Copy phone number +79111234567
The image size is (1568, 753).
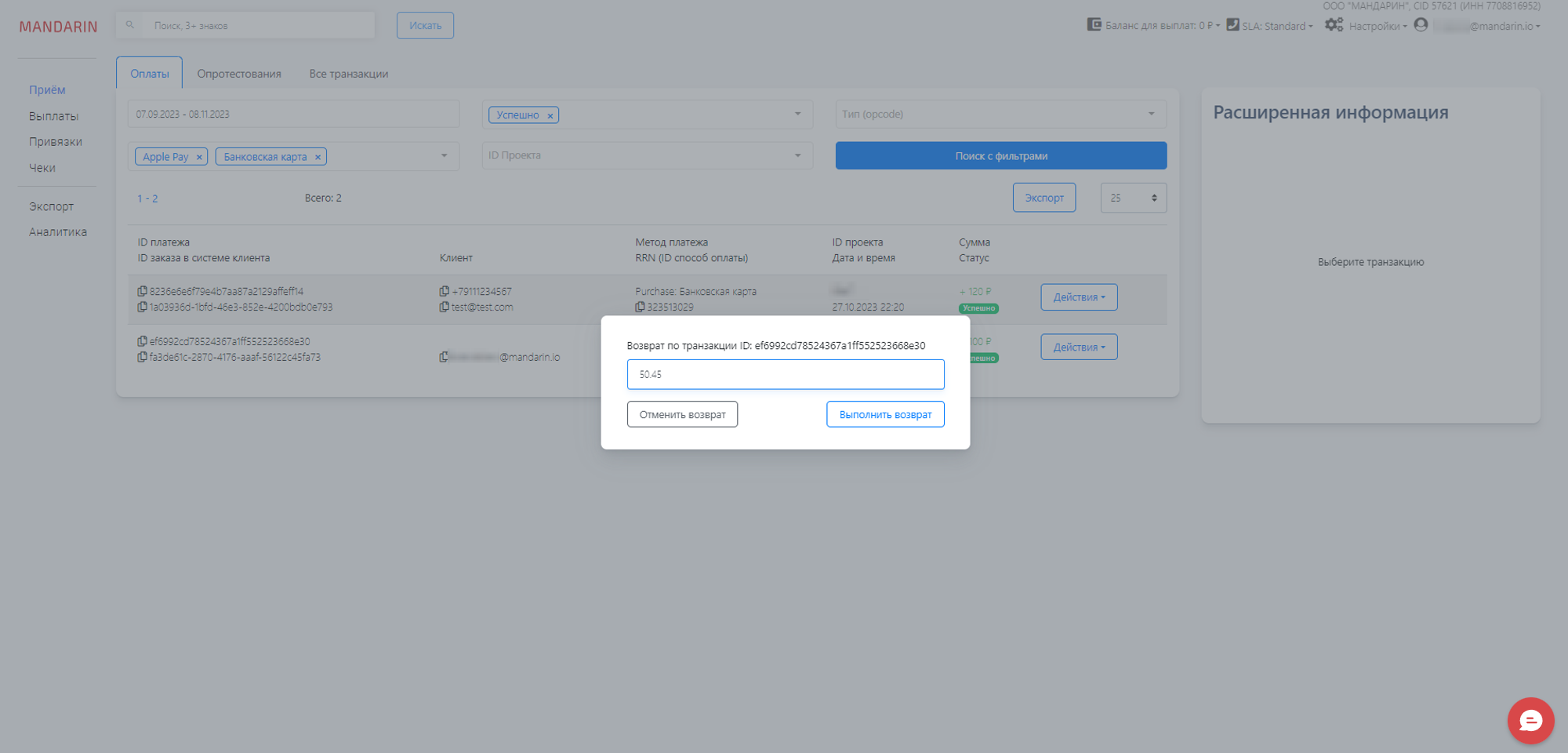tap(445, 291)
